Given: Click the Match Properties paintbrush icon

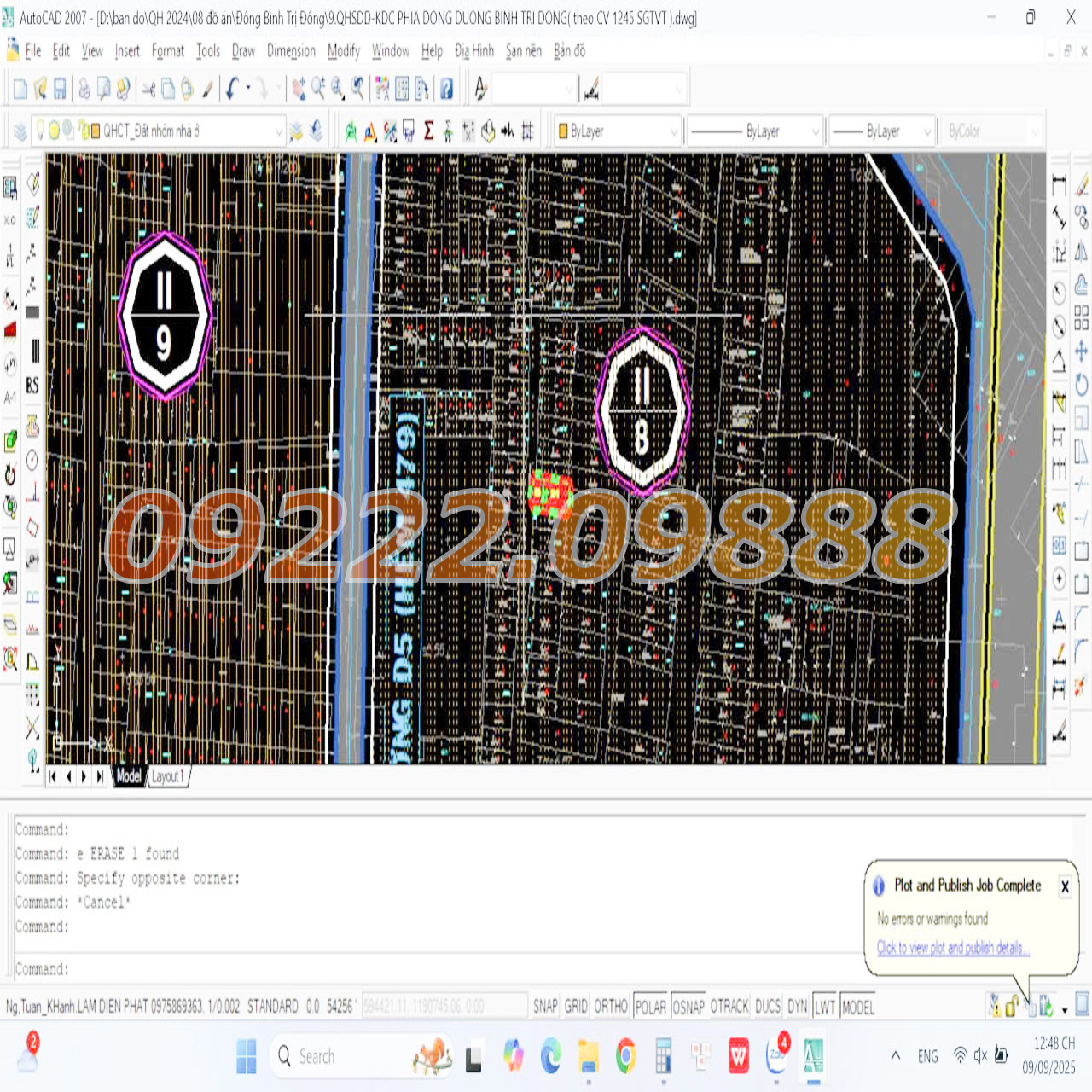Looking at the screenshot, I should 207,89.
